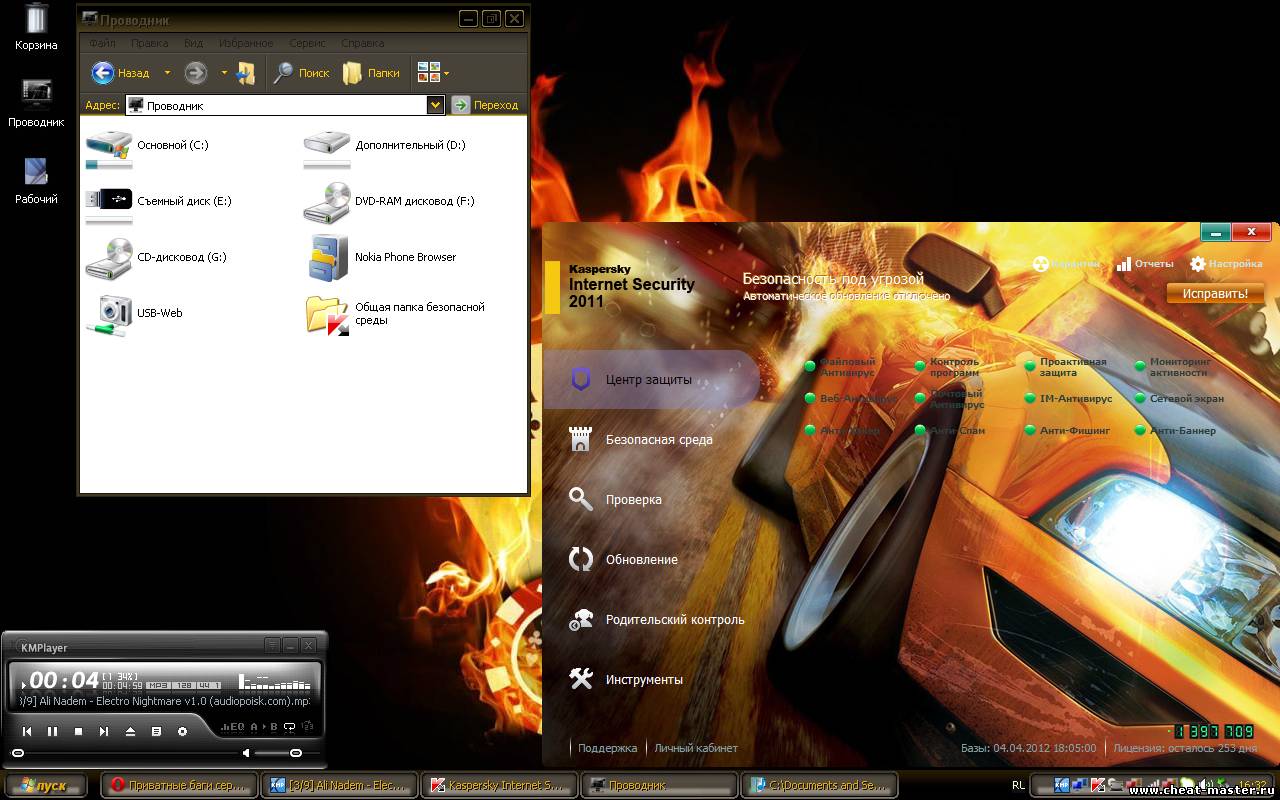Select Nokia Phone Browser item
The height and width of the screenshot is (800, 1280).
coord(381,257)
